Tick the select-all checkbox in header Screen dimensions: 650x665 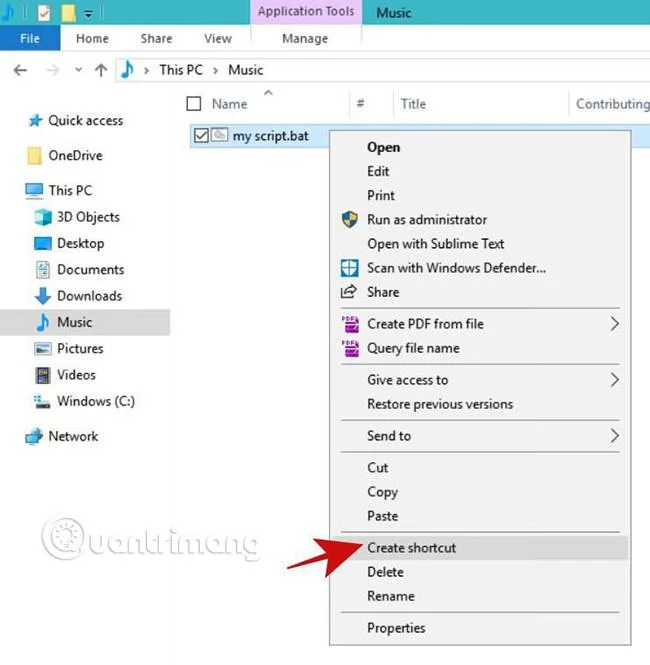pyautogui.click(x=194, y=103)
